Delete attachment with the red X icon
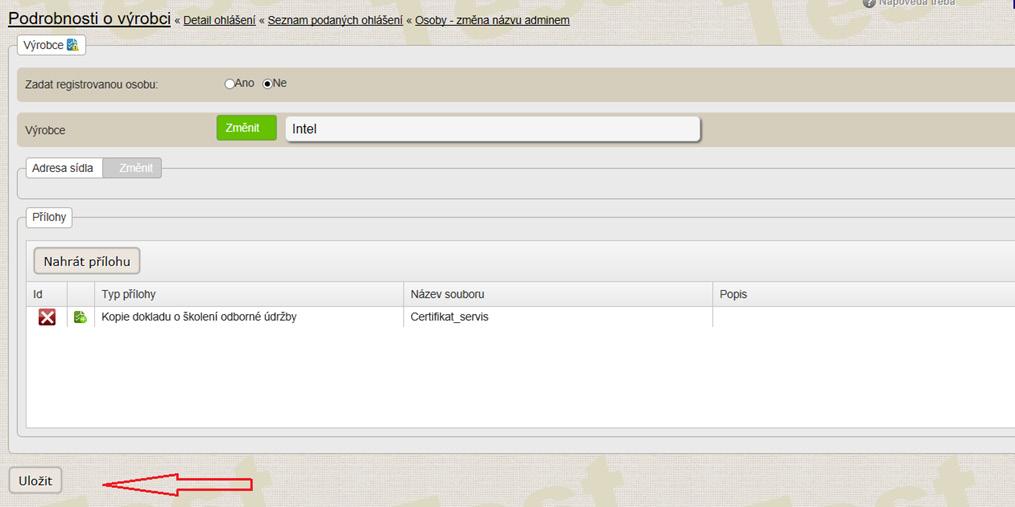 pyautogui.click(x=47, y=317)
